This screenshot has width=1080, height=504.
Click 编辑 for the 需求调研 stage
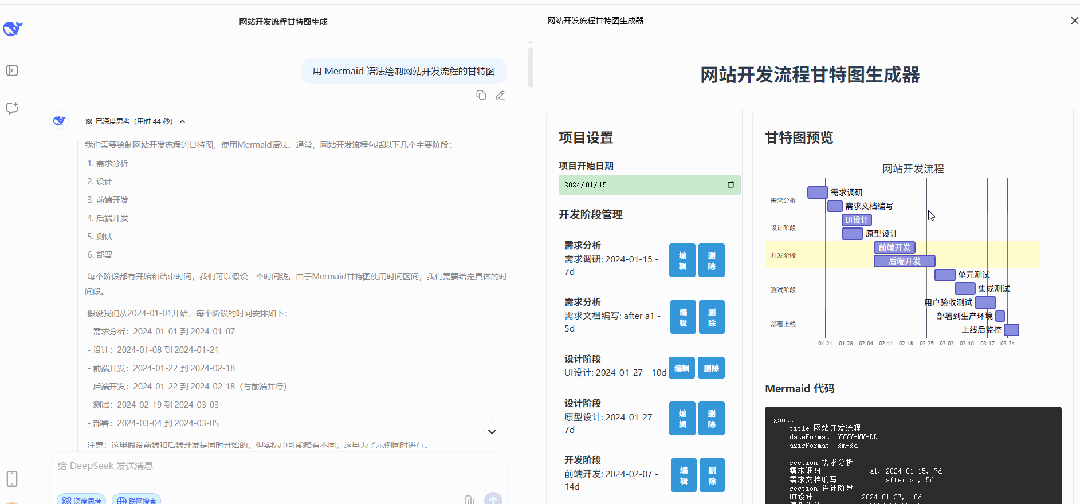point(683,260)
